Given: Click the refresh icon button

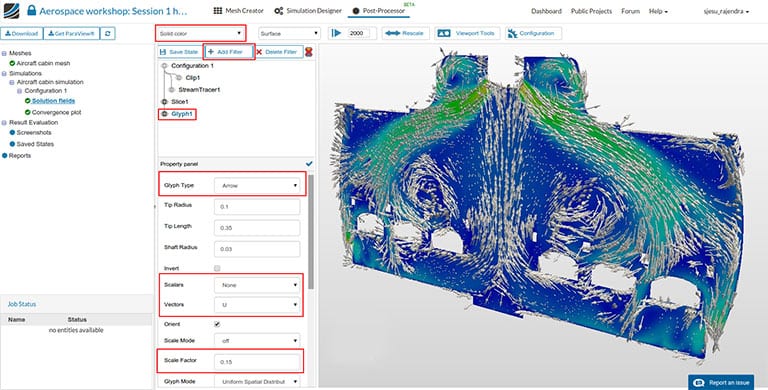Looking at the screenshot, I should pos(107,33).
